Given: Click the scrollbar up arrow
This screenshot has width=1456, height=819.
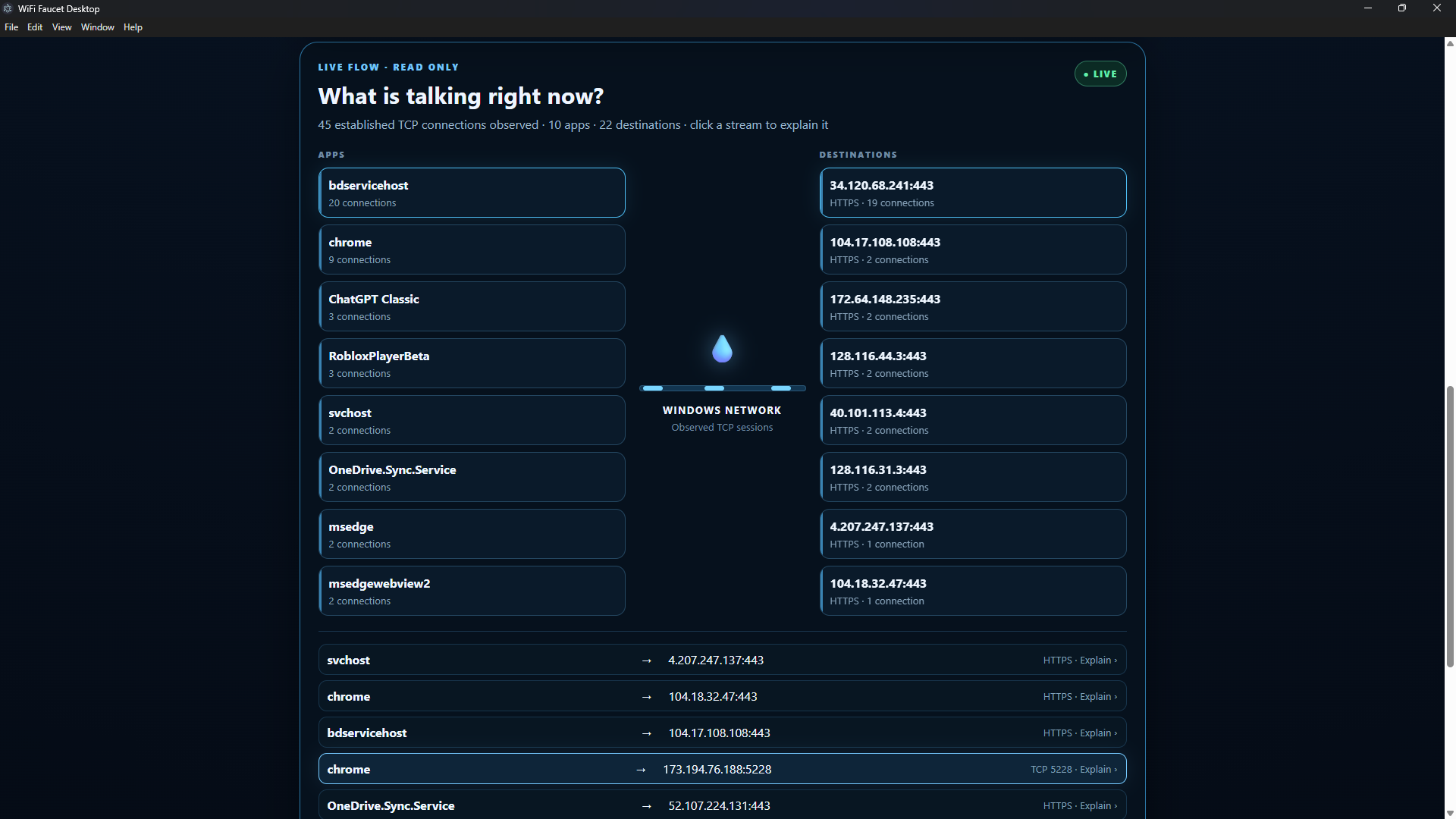Looking at the screenshot, I should click(x=1450, y=44).
